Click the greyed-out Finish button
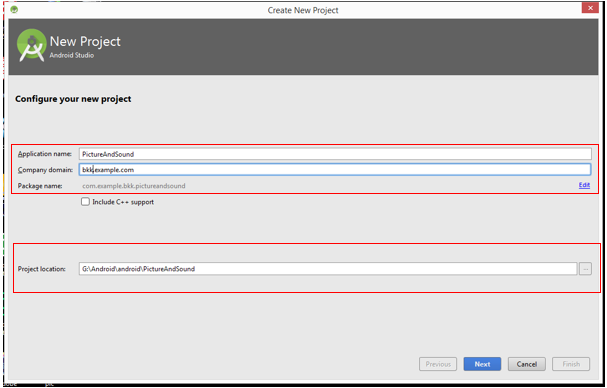 click(x=571, y=364)
